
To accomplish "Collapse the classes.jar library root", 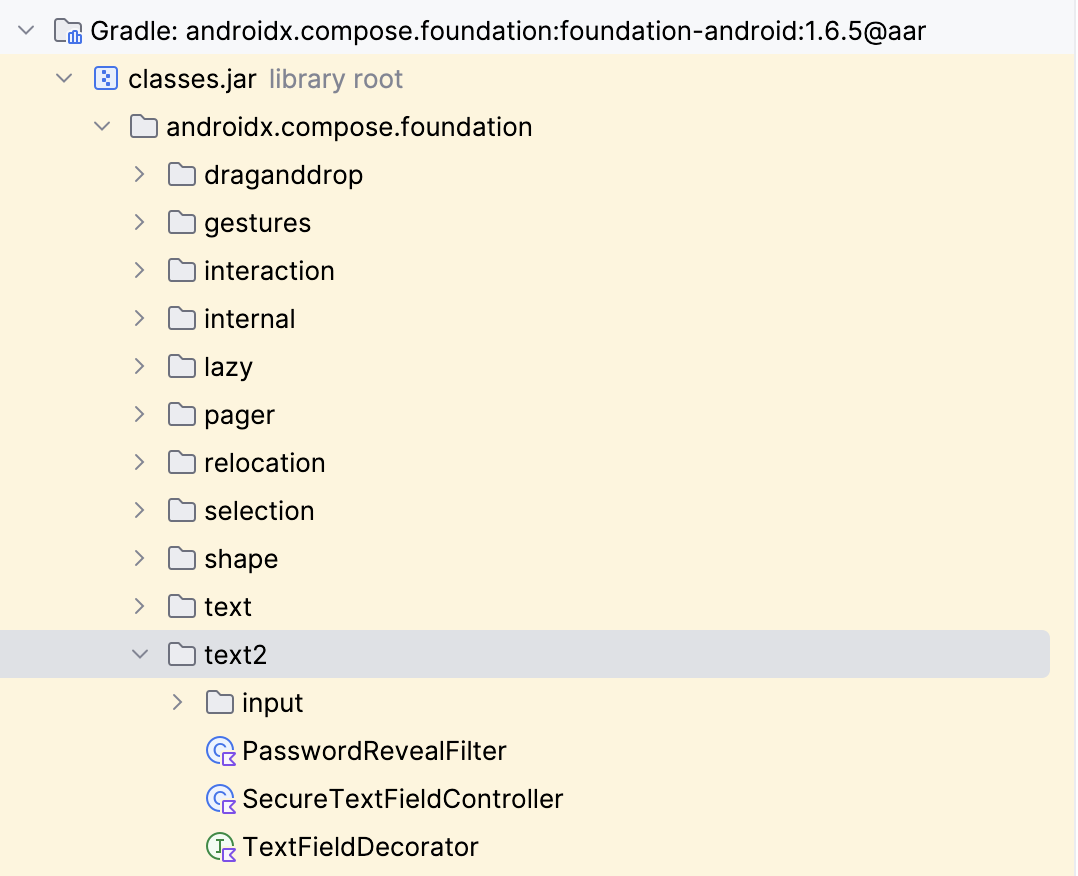I will tap(64, 79).
